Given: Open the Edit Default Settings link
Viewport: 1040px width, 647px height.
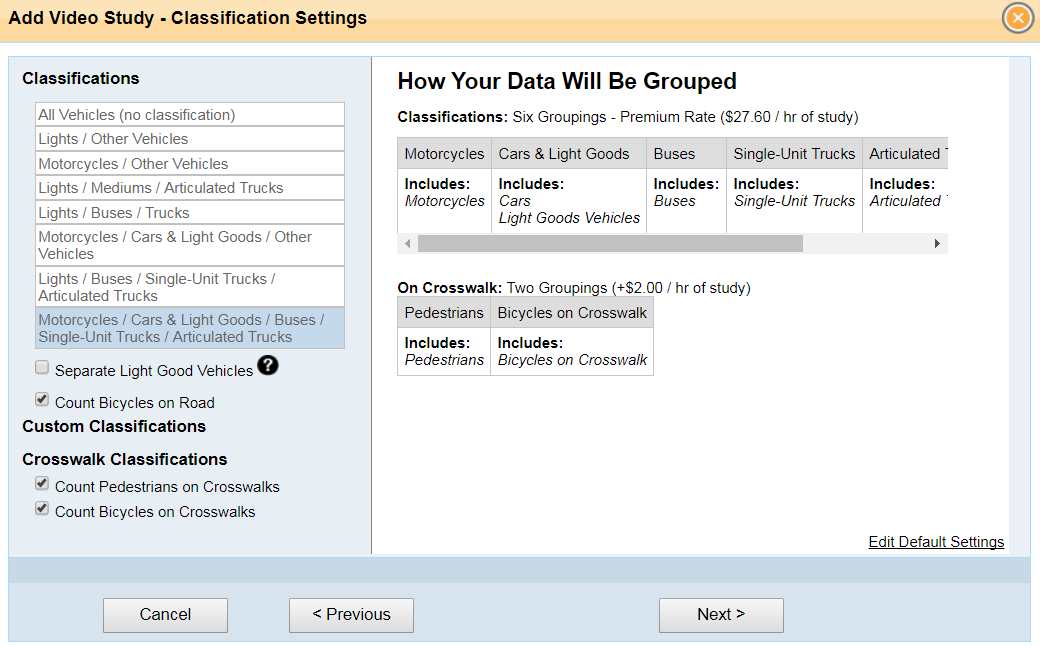Looking at the screenshot, I should [x=936, y=541].
